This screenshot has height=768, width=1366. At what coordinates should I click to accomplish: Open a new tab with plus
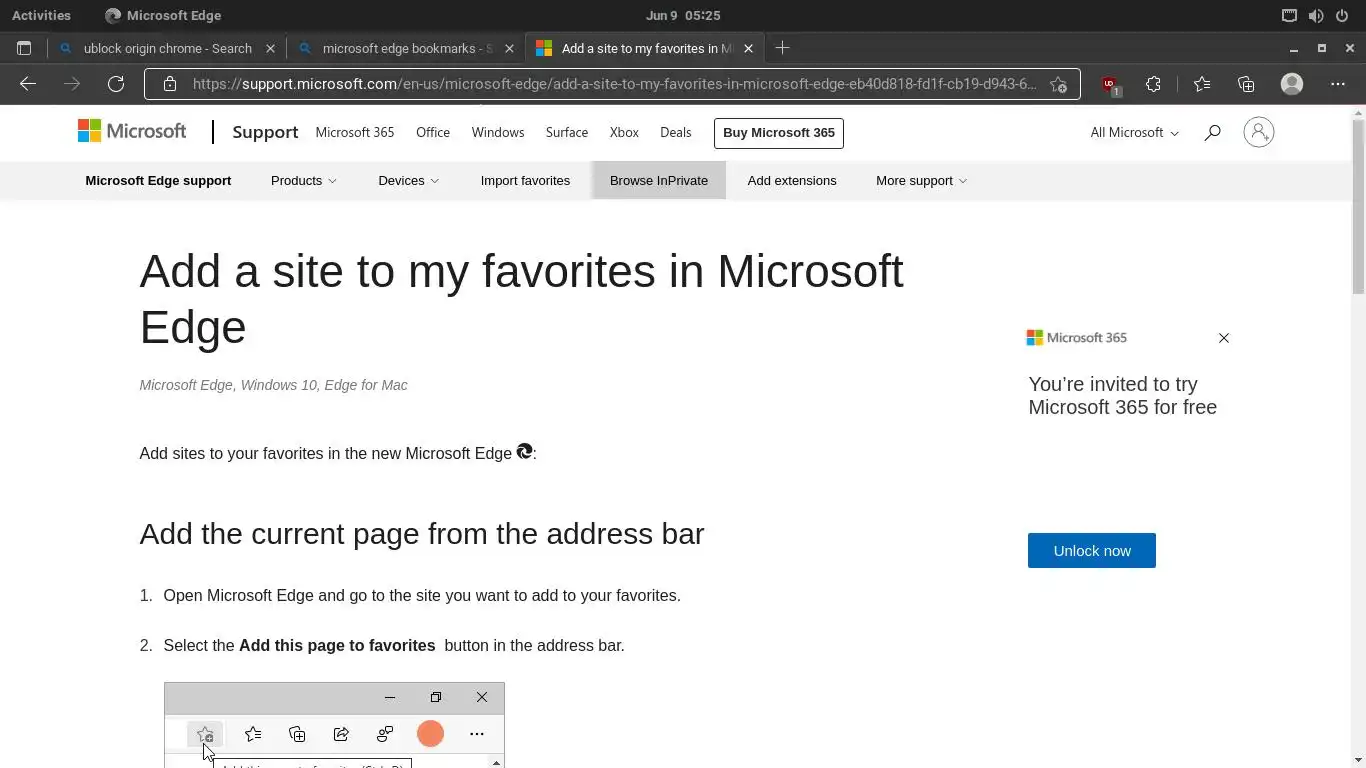click(x=783, y=48)
